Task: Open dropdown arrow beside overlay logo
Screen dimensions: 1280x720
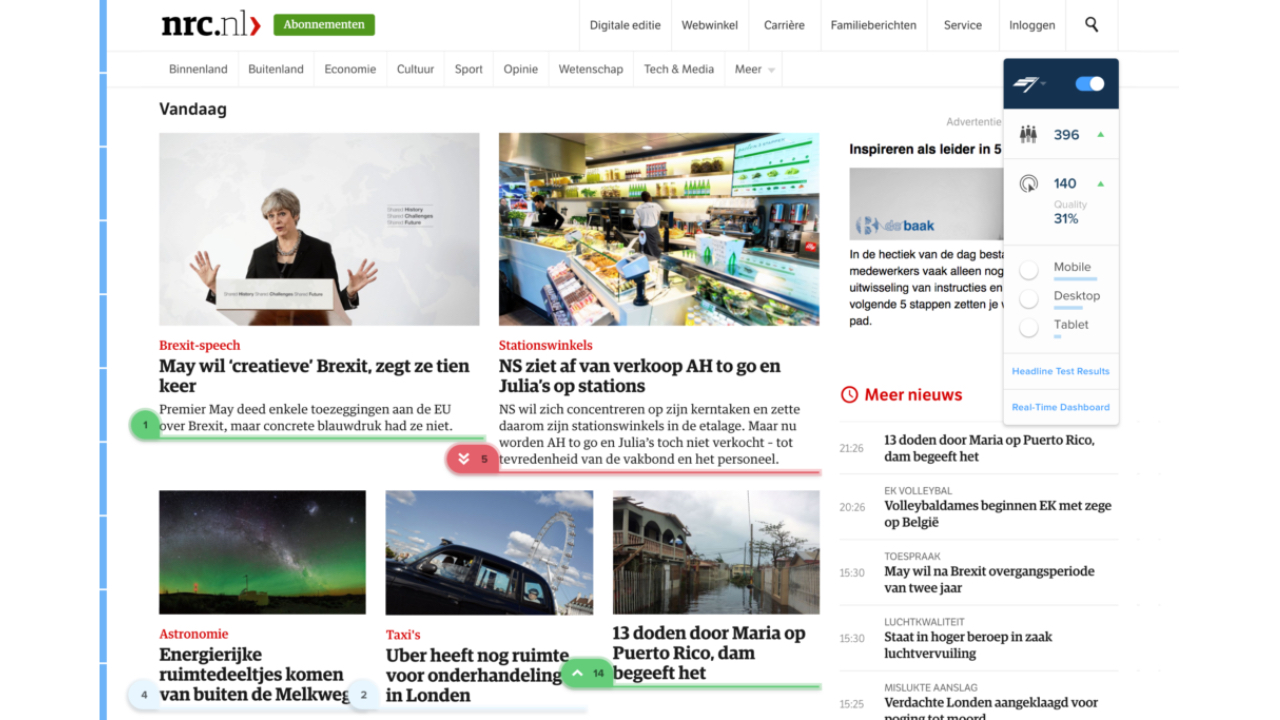Action: [1044, 84]
